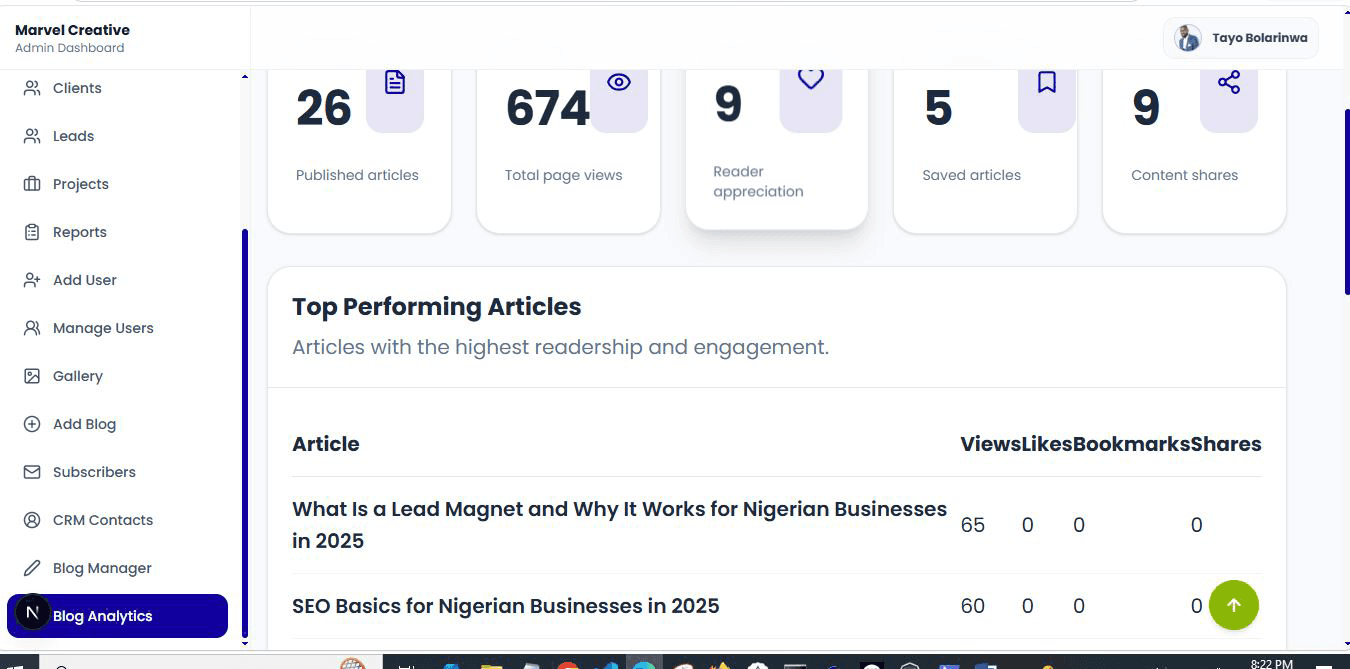Open the Clients sidebar icon
Image resolution: width=1350 pixels, height=669 pixels.
[32, 88]
